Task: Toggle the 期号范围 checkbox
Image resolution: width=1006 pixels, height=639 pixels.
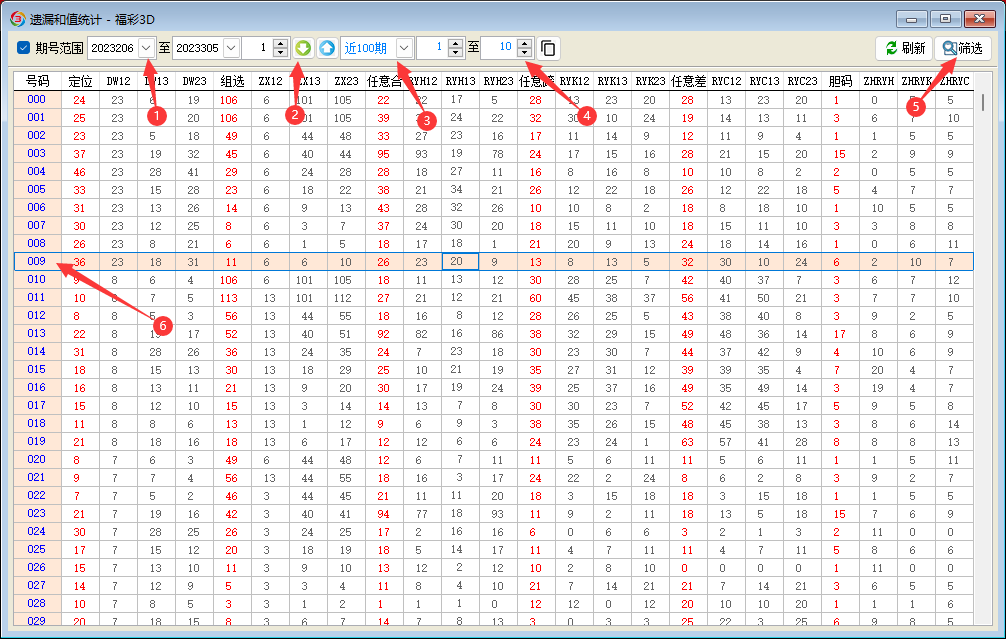Action: pos(23,48)
